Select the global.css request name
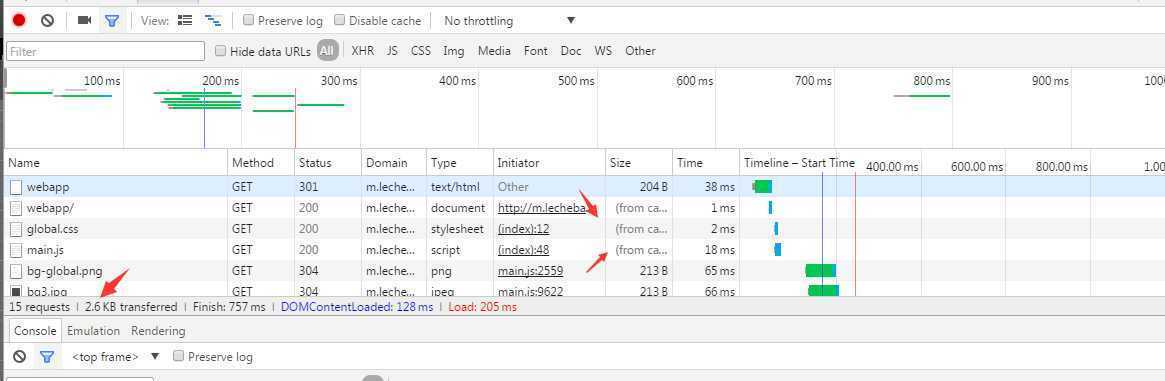The height and width of the screenshot is (381, 1165). (53, 229)
